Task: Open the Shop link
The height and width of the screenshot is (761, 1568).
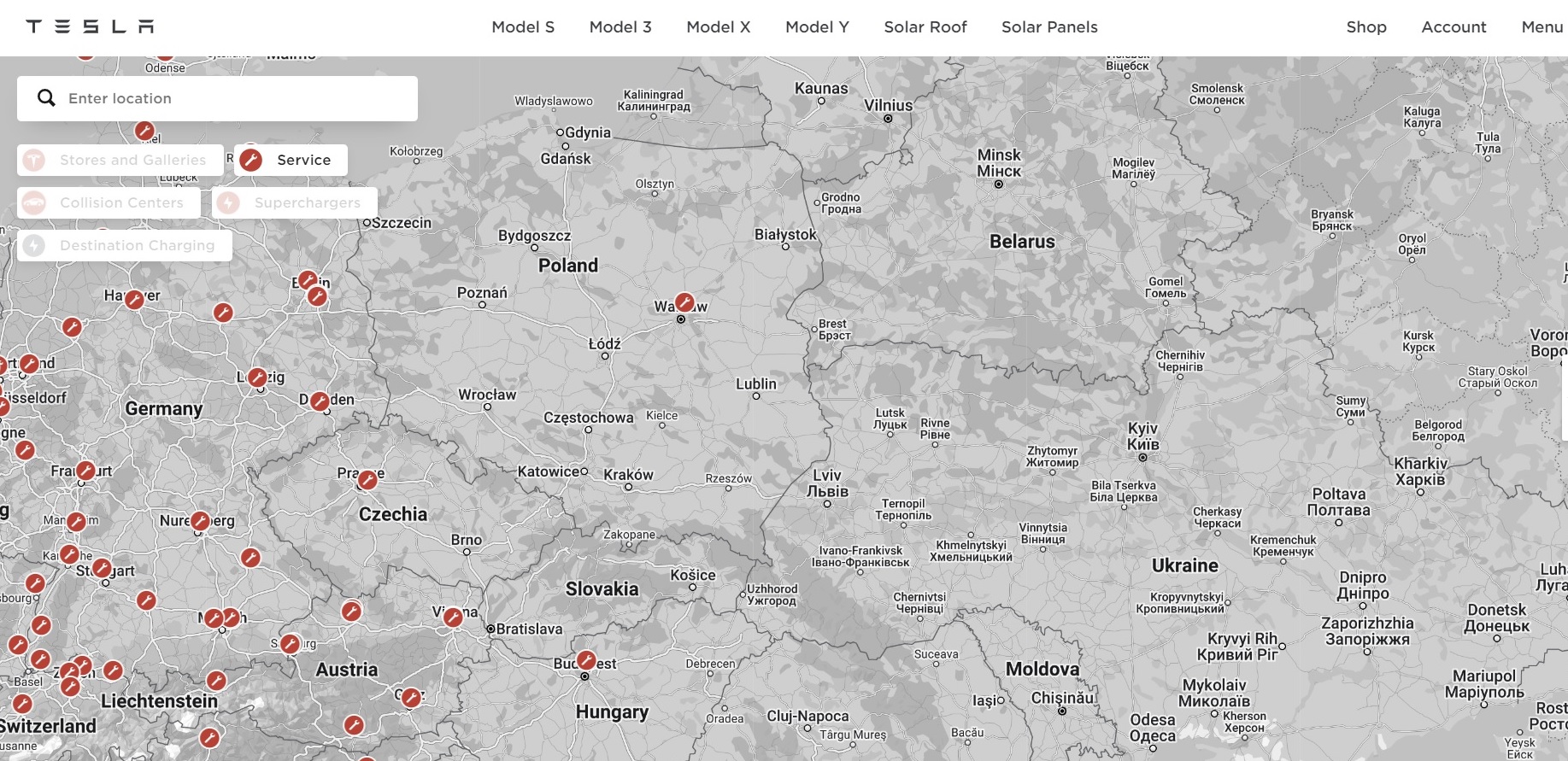Action: pos(1366,26)
